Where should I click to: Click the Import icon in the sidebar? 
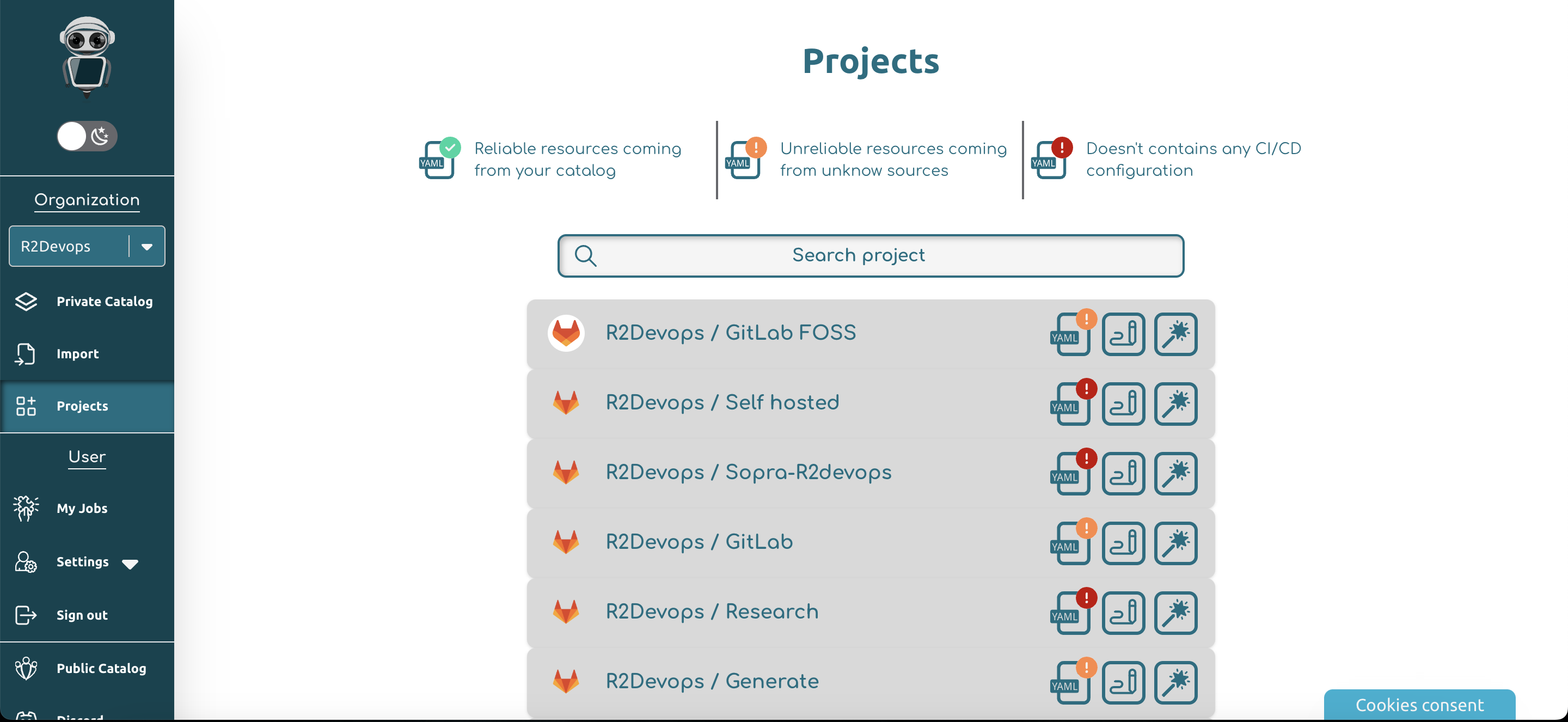[x=26, y=354]
